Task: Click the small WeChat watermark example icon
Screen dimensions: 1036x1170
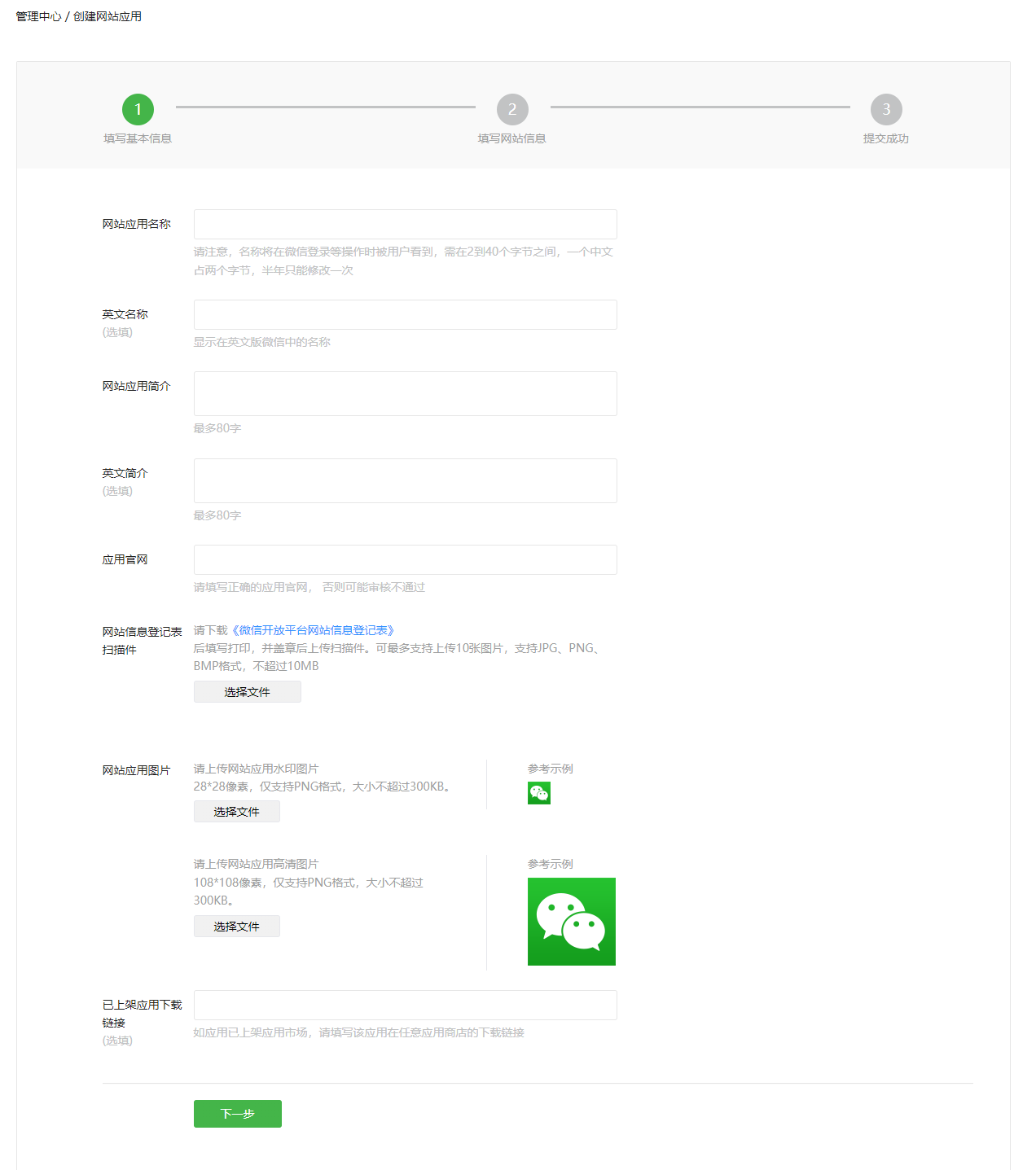Action: (x=538, y=793)
